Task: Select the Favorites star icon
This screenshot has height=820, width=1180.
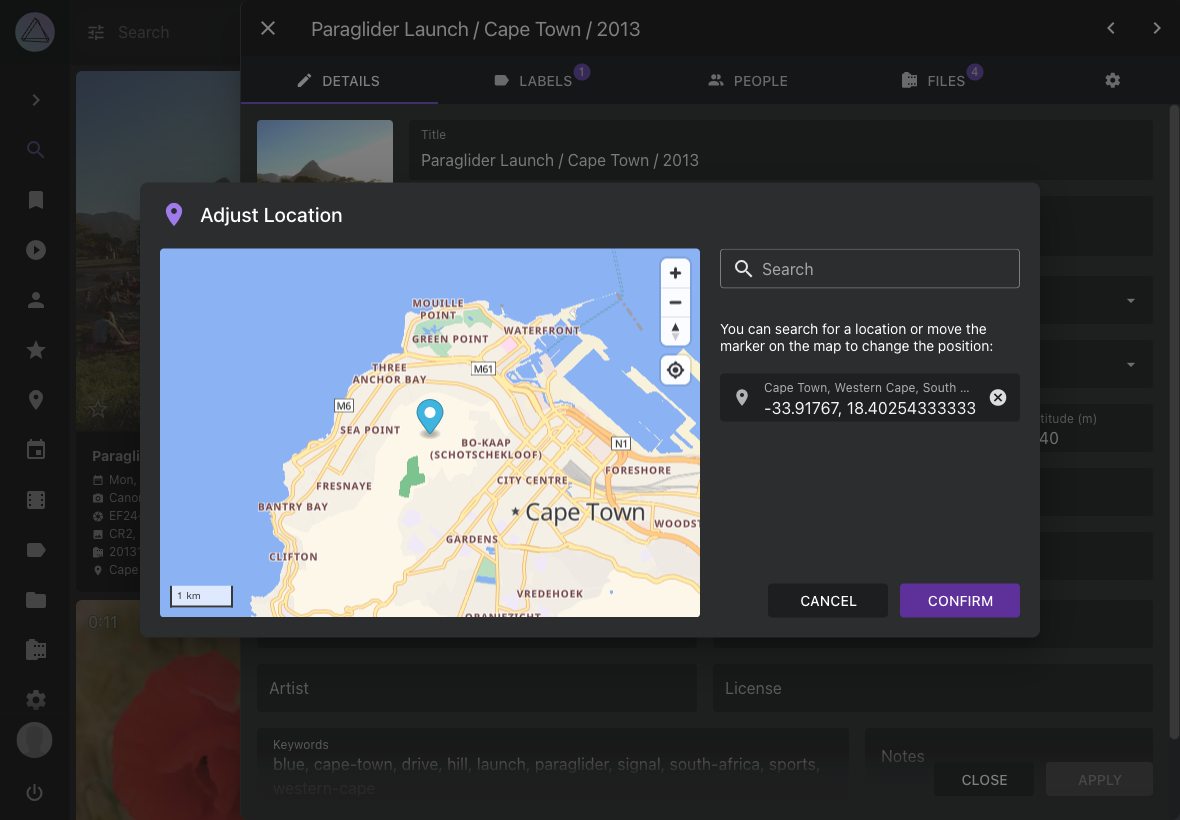Action: click(x=35, y=349)
